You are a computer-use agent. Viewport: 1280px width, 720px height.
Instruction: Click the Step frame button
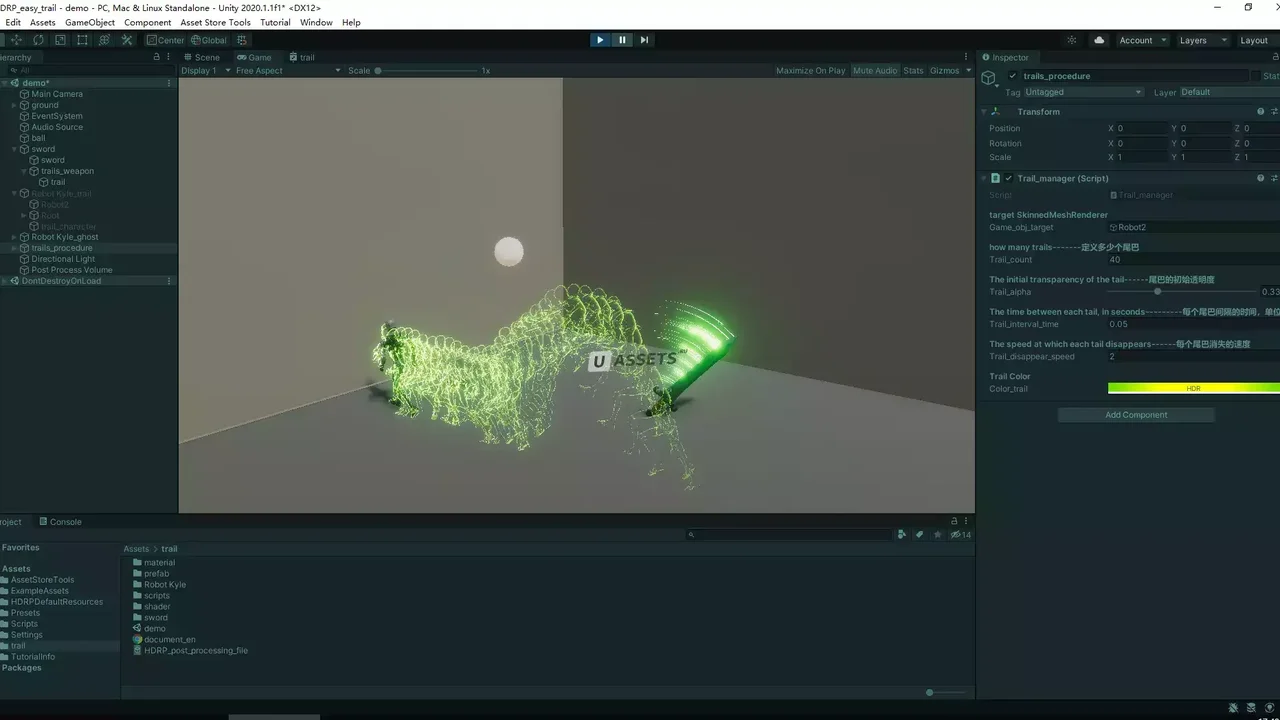click(x=644, y=40)
